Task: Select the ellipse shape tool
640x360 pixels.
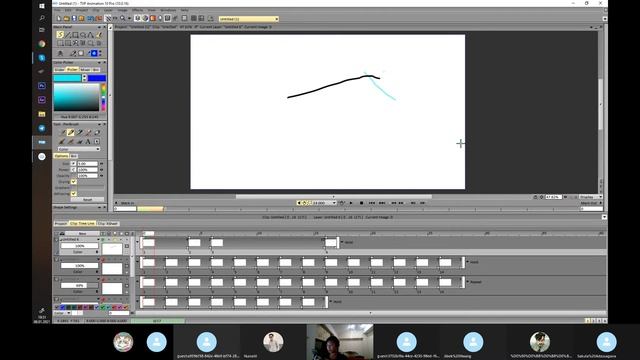Action: pyautogui.click(x=83, y=35)
